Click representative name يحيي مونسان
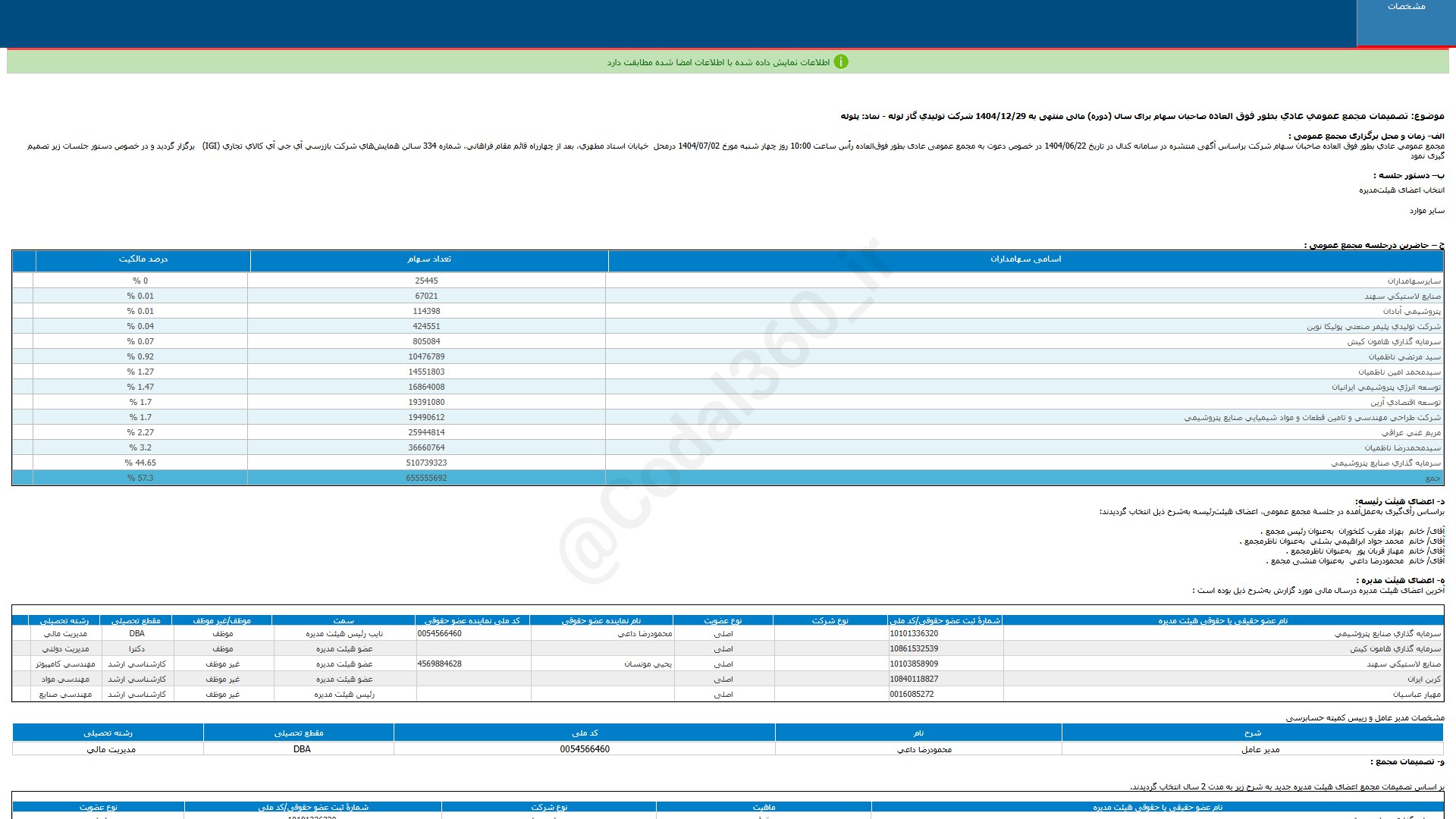 point(648,664)
